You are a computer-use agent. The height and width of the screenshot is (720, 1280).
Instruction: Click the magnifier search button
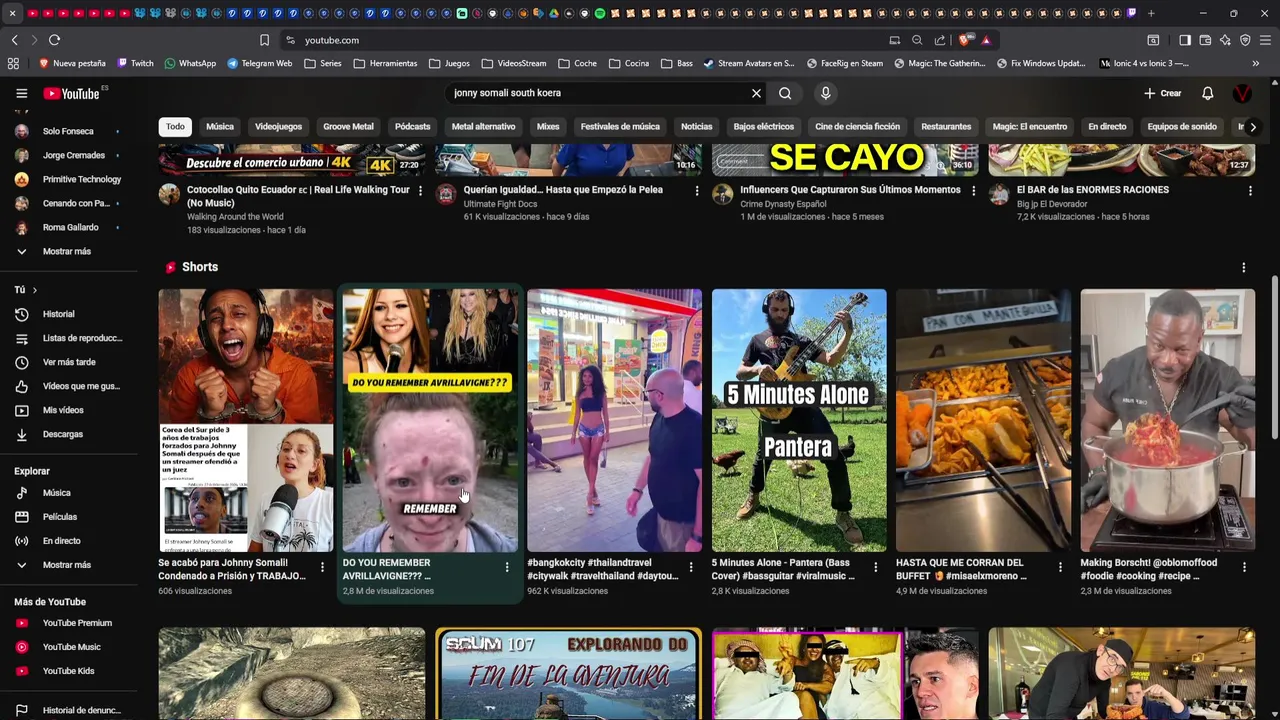coord(785,93)
